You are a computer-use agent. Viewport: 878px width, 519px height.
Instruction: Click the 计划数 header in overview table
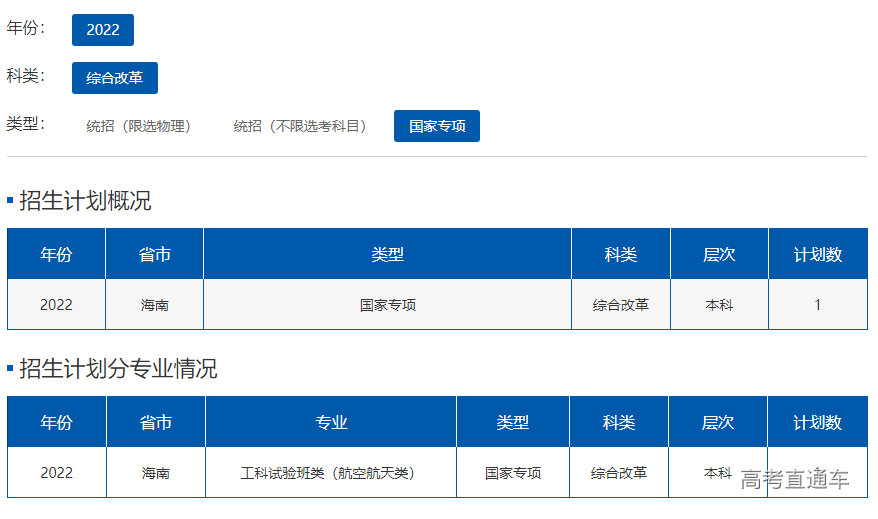coord(817,255)
